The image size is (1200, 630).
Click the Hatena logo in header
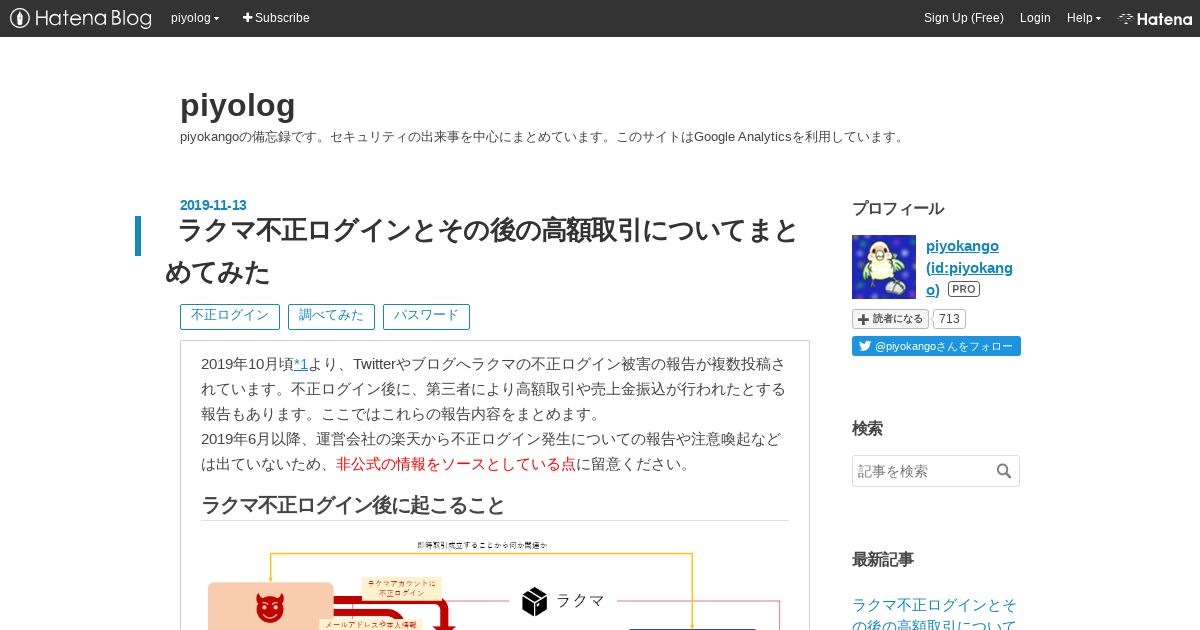pyautogui.click(x=1155, y=18)
